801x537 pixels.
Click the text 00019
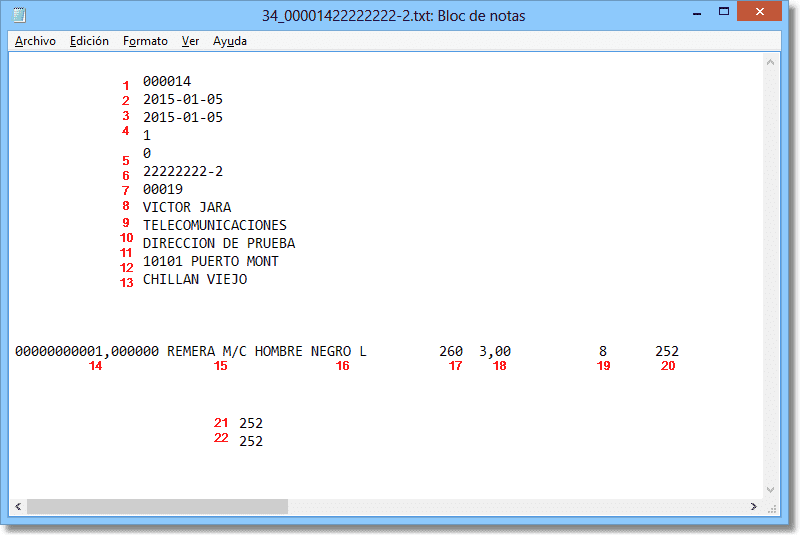[163, 189]
